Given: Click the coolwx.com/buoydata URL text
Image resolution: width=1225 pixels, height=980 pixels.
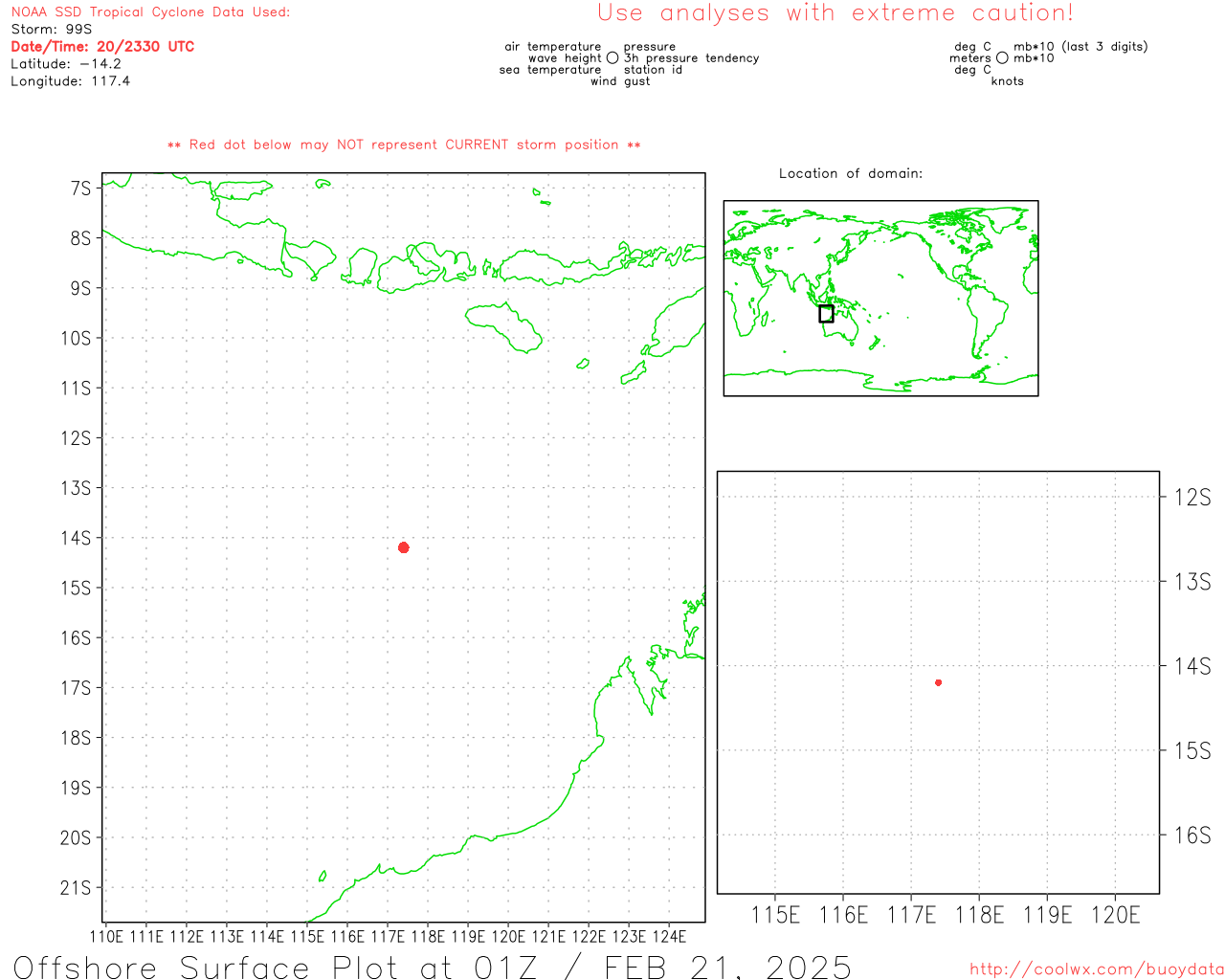Looking at the screenshot, I should pyautogui.click(x=1097, y=969).
